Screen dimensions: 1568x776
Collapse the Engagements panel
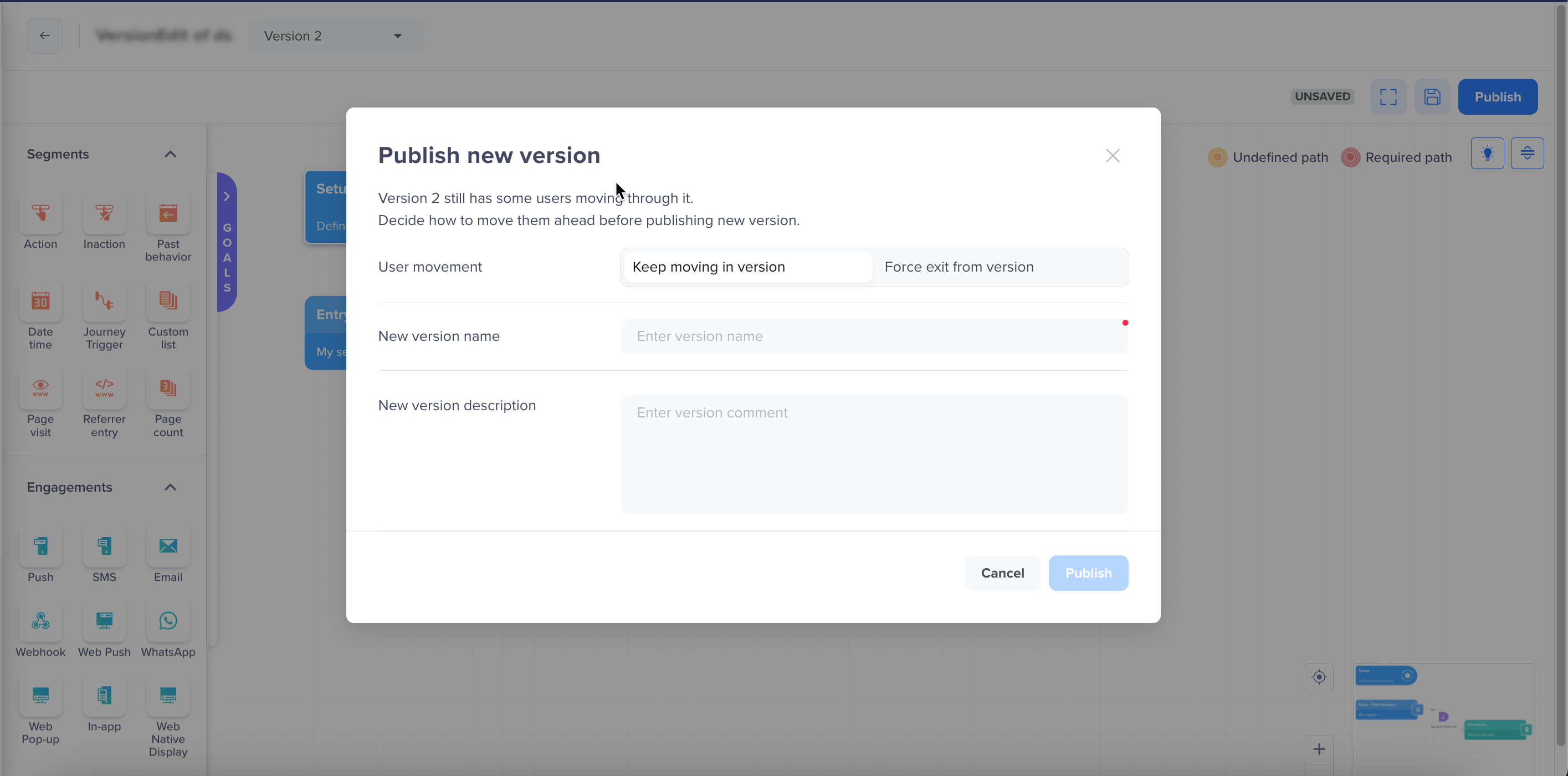171,487
